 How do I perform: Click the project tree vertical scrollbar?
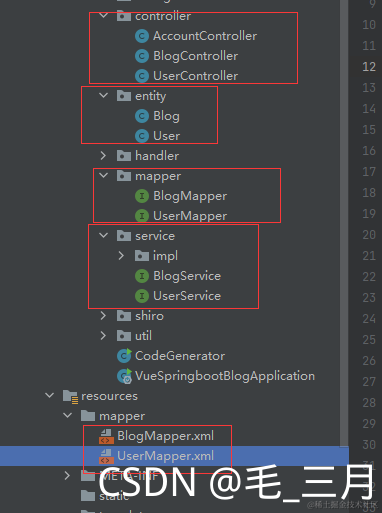click(344, 223)
